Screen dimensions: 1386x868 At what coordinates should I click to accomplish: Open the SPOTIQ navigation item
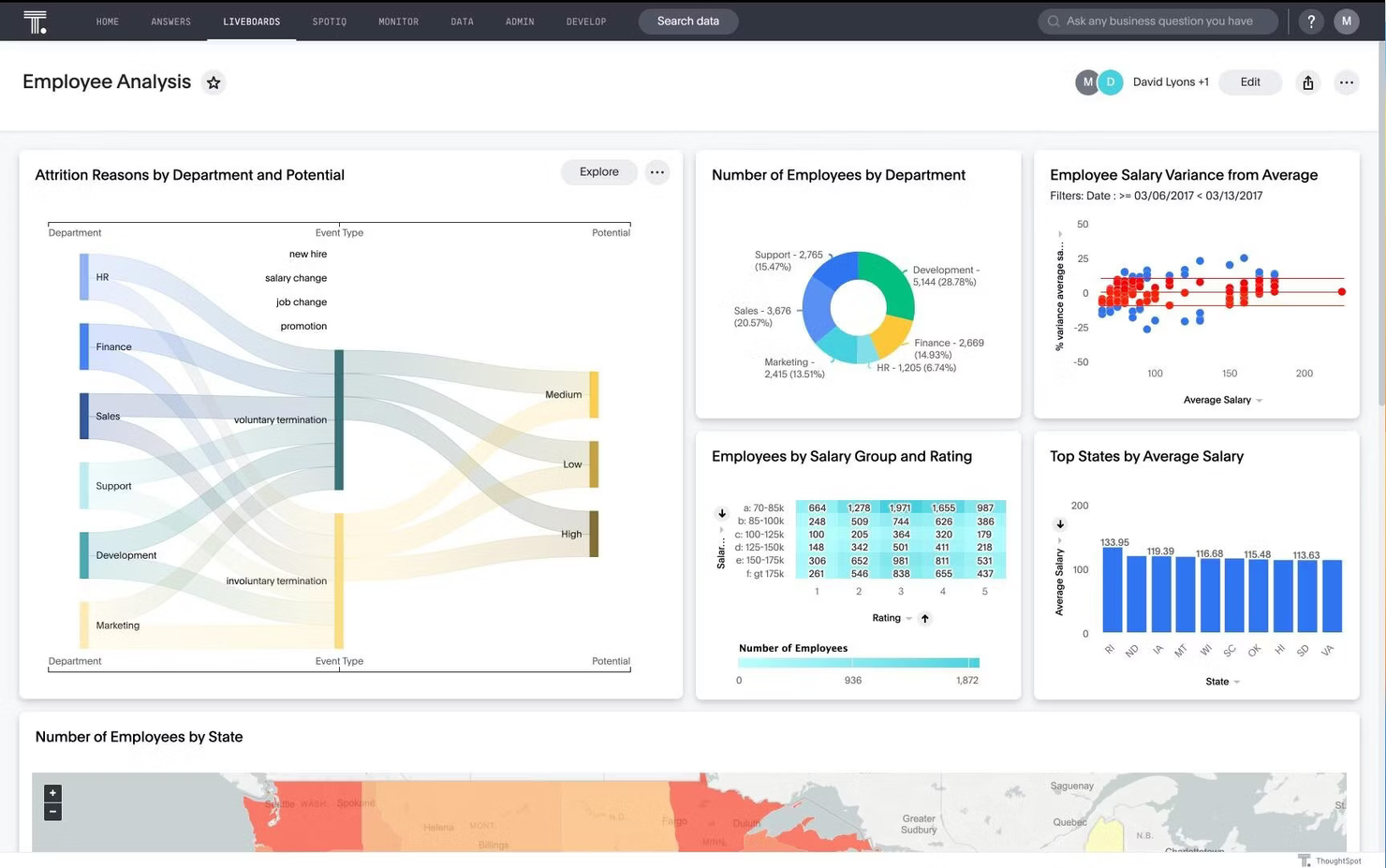tap(329, 21)
